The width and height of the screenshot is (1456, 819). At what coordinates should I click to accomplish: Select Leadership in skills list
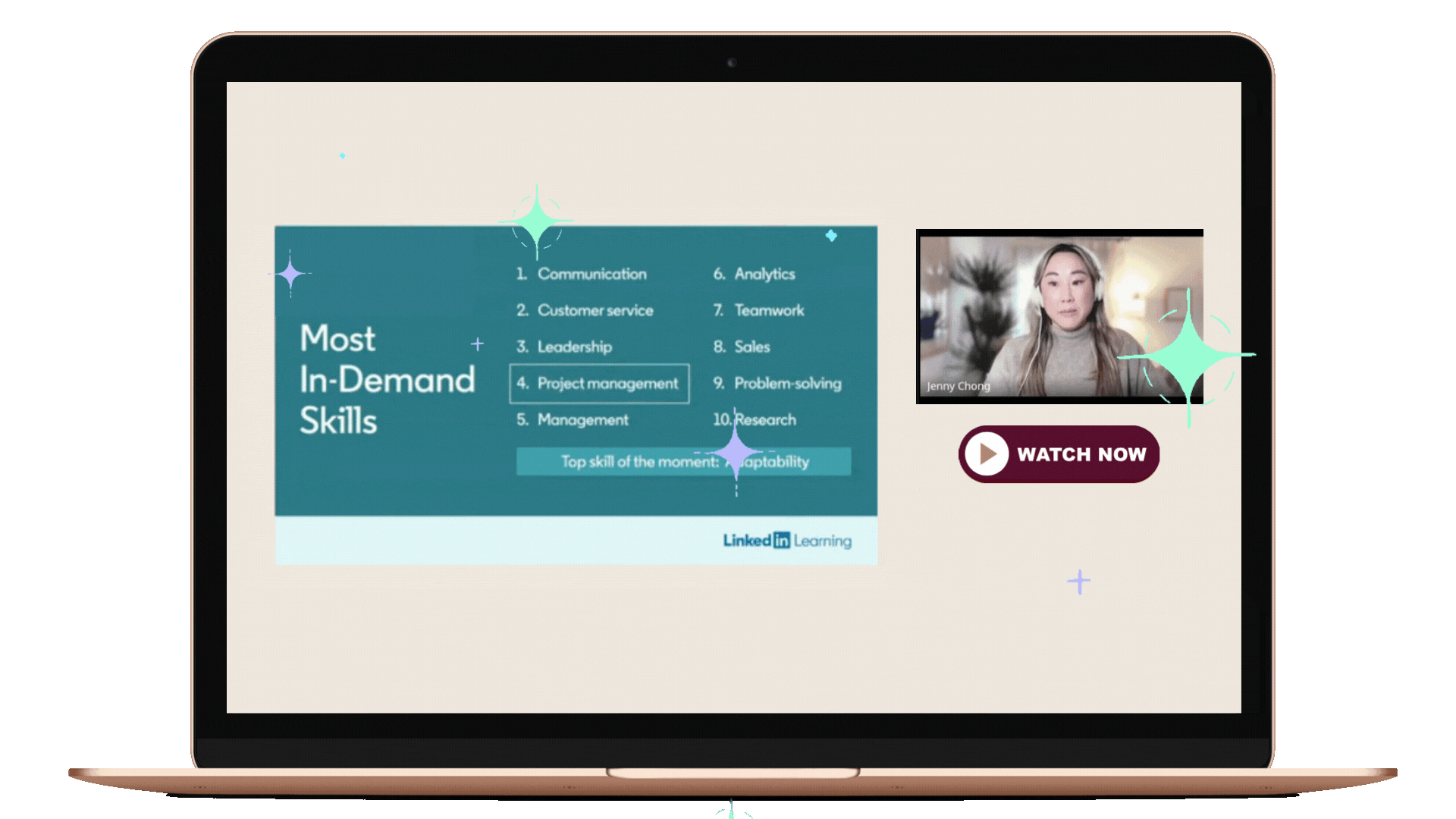point(574,347)
